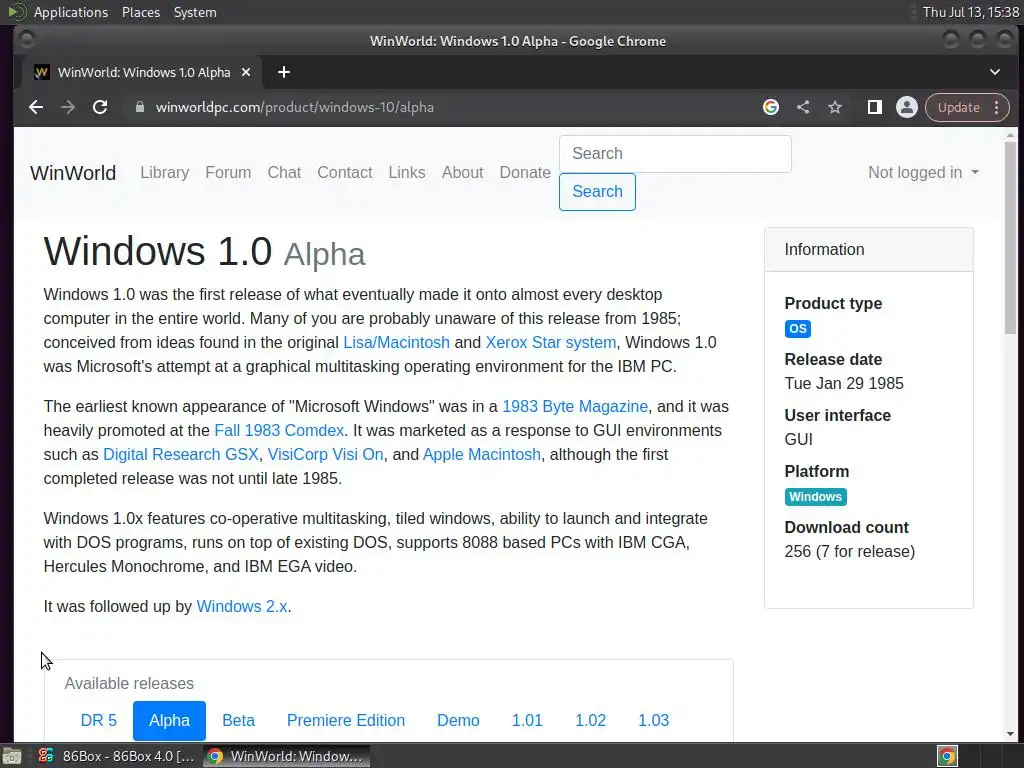The height and width of the screenshot is (768, 1024).
Task: Select the Alpha release tab
Action: click(169, 720)
